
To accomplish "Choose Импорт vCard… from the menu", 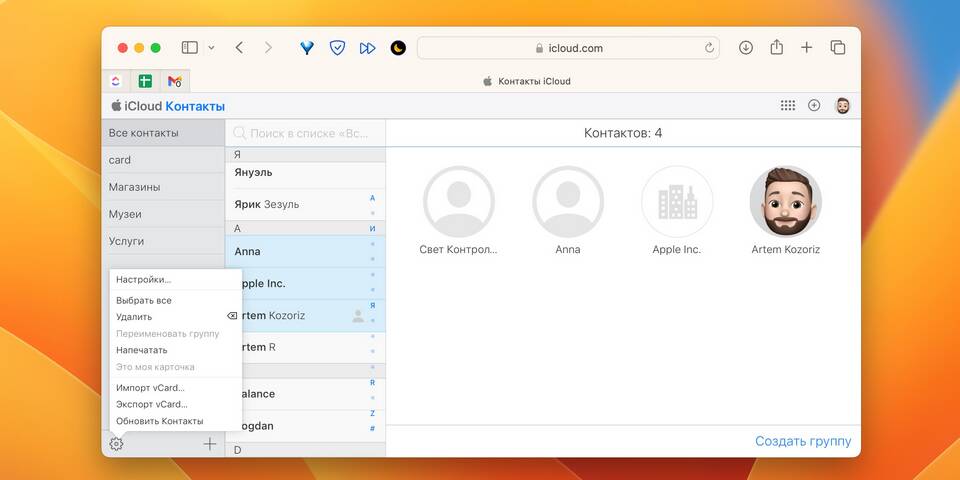I will pos(150,387).
